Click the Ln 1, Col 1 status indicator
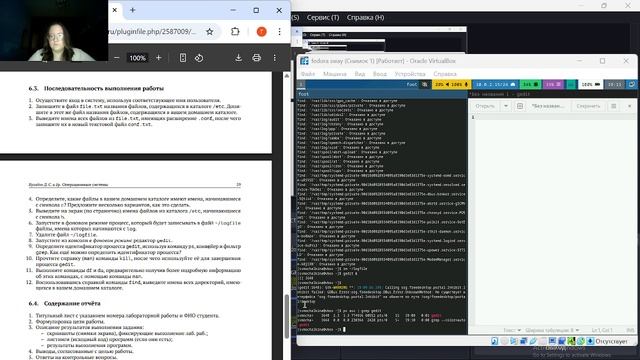Viewport: 640px width, 360px height. (x=602, y=330)
